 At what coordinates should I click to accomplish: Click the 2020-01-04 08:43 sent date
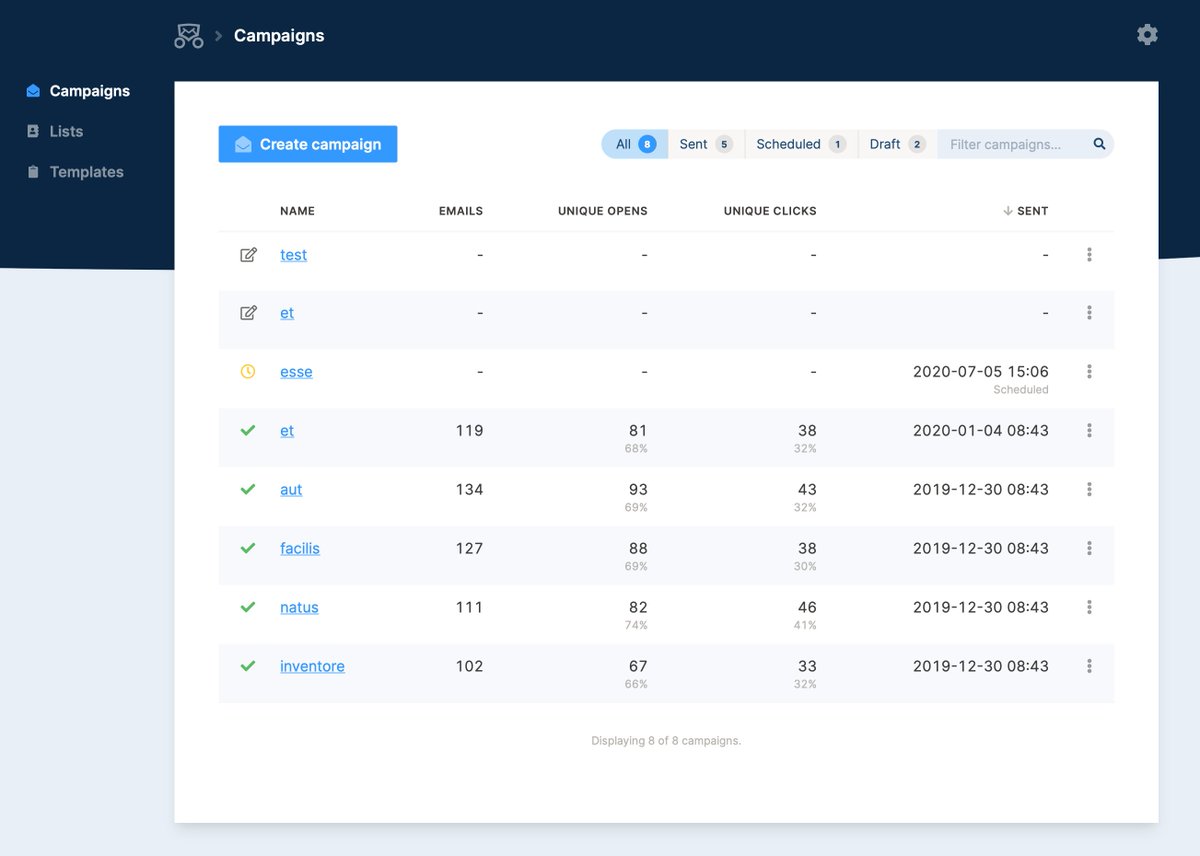coord(981,431)
